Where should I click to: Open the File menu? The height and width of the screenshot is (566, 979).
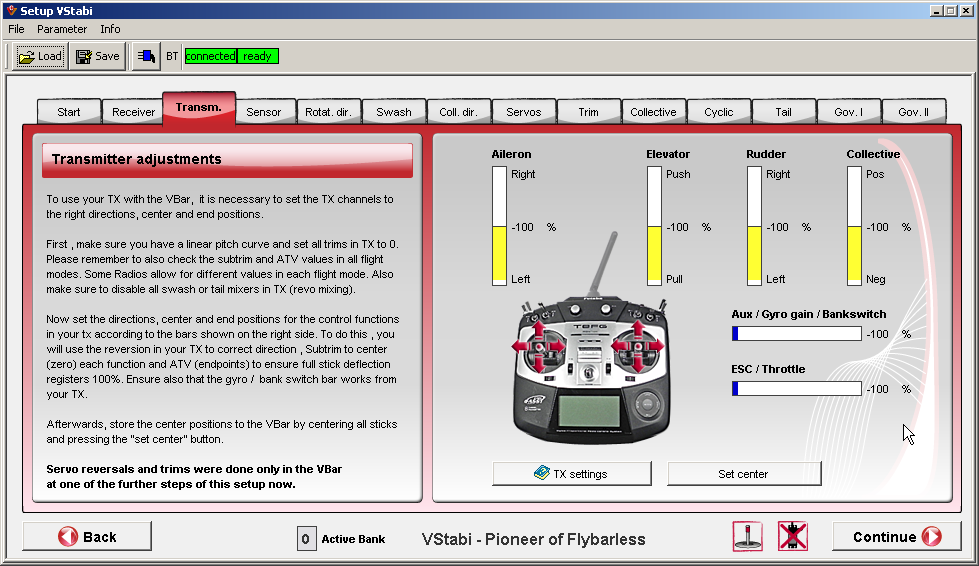[16, 29]
